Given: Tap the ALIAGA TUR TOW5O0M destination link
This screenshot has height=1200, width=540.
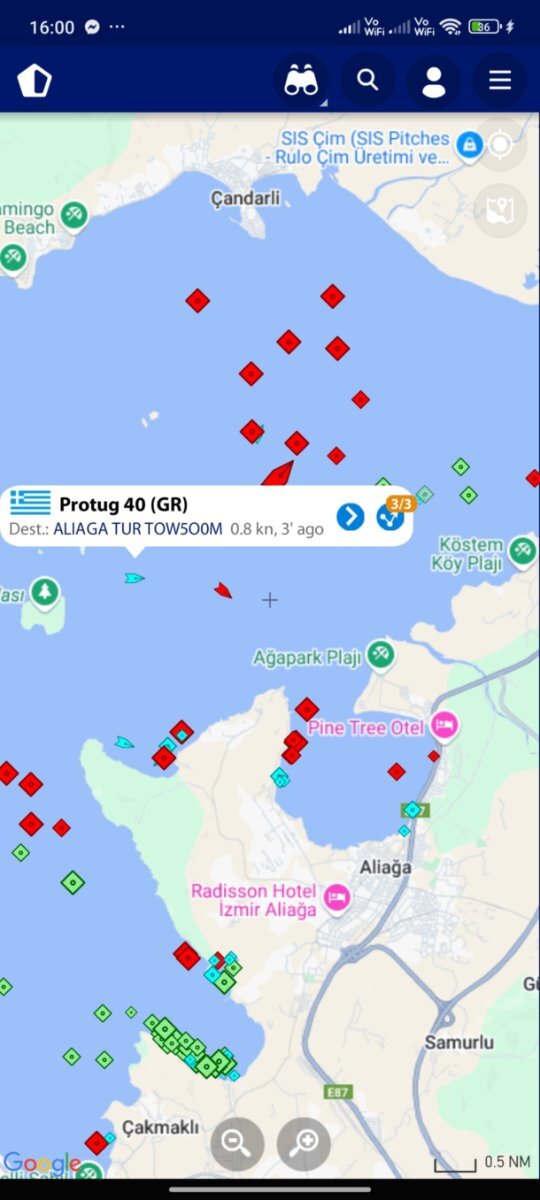Looking at the screenshot, I should (x=138, y=529).
